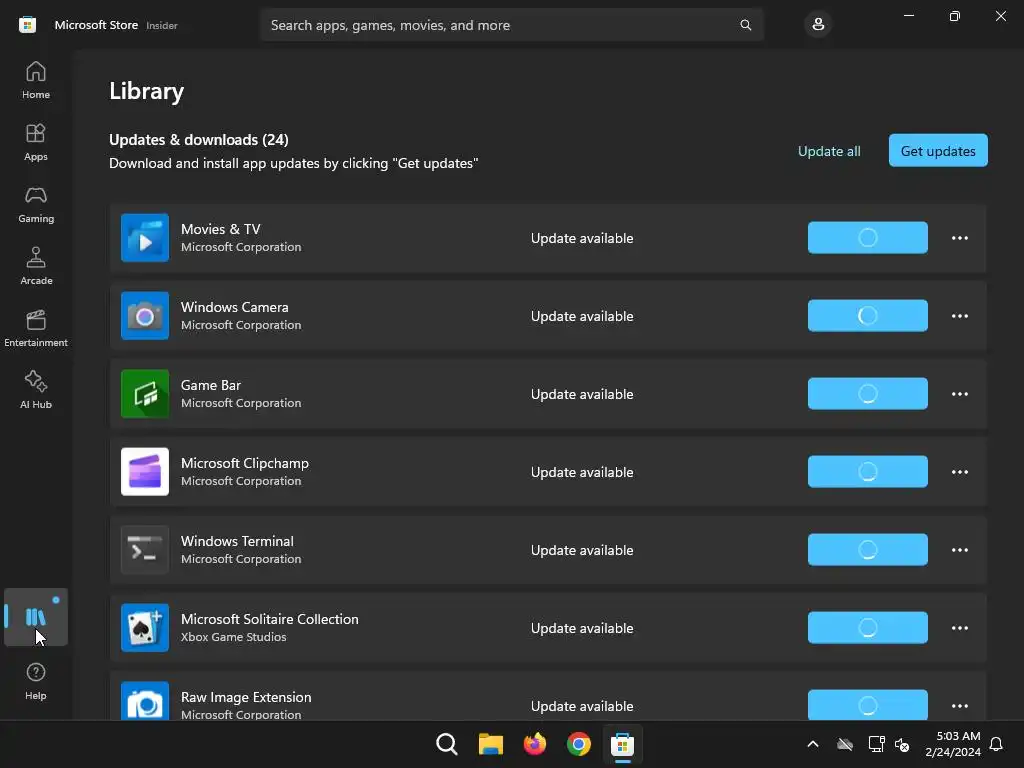Click the Microsoft Store logo icon
This screenshot has height=768, width=1024.
tap(27, 25)
